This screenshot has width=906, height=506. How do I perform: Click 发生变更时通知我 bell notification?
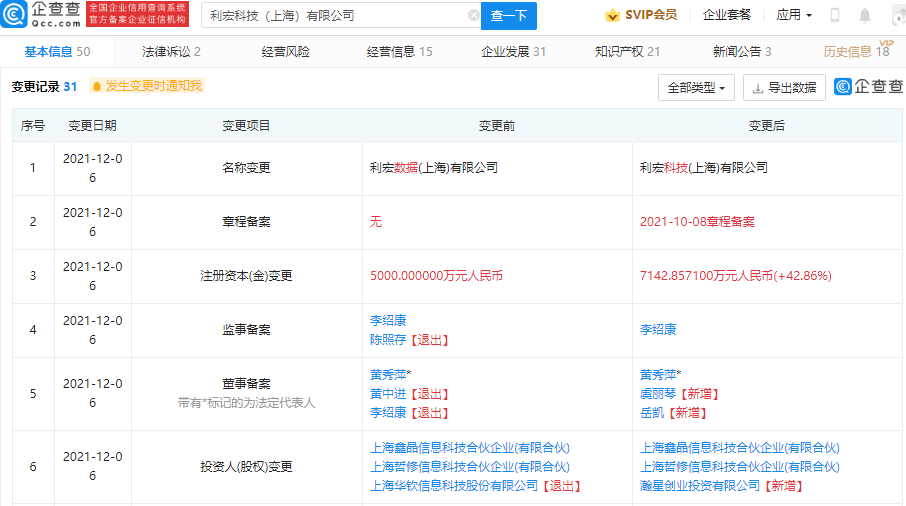coord(147,86)
